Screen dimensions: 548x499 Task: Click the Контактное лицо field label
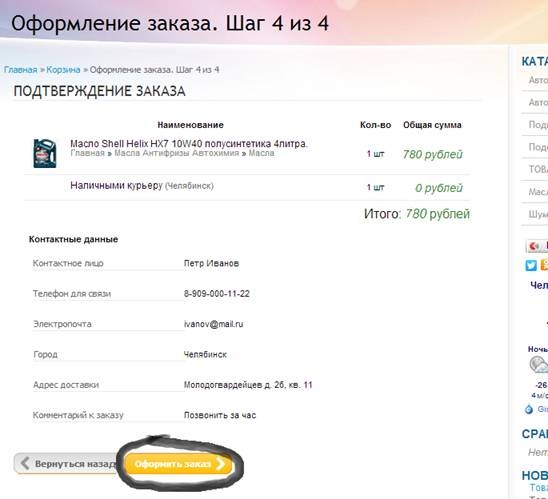click(x=68, y=263)
